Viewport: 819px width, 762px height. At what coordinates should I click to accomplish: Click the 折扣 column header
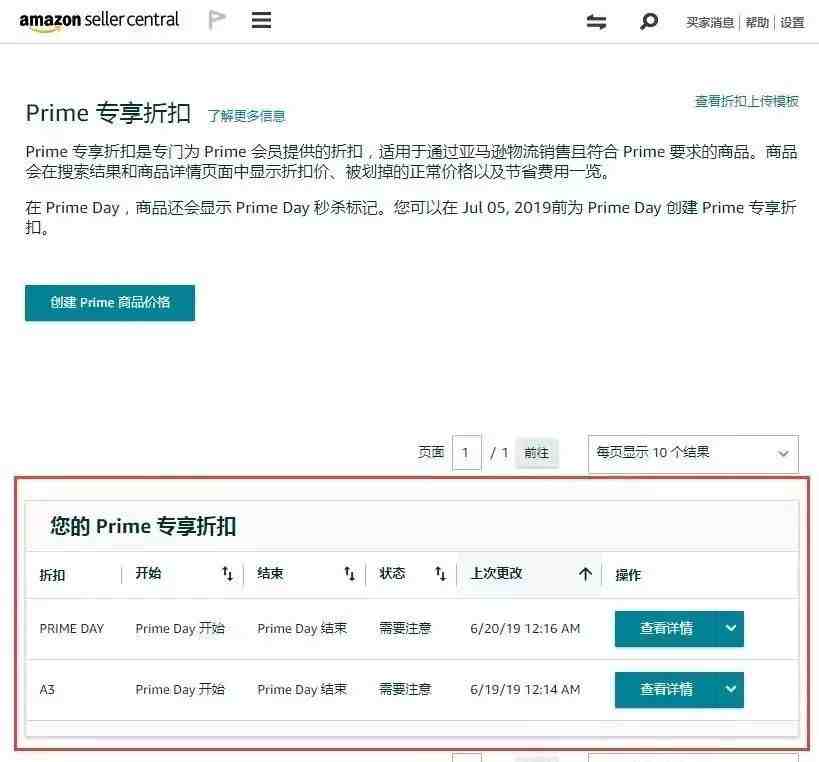[52, 575]
